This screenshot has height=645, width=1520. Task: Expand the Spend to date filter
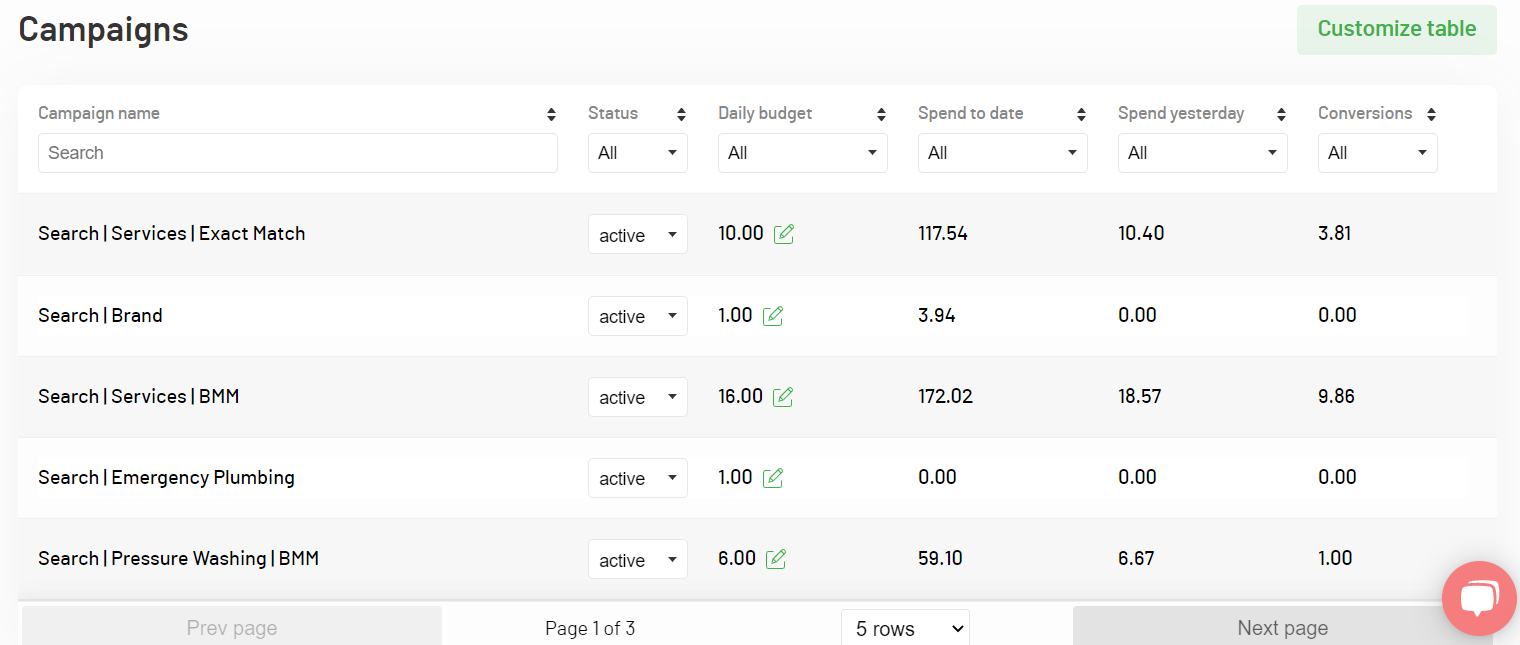point(1002,152)
